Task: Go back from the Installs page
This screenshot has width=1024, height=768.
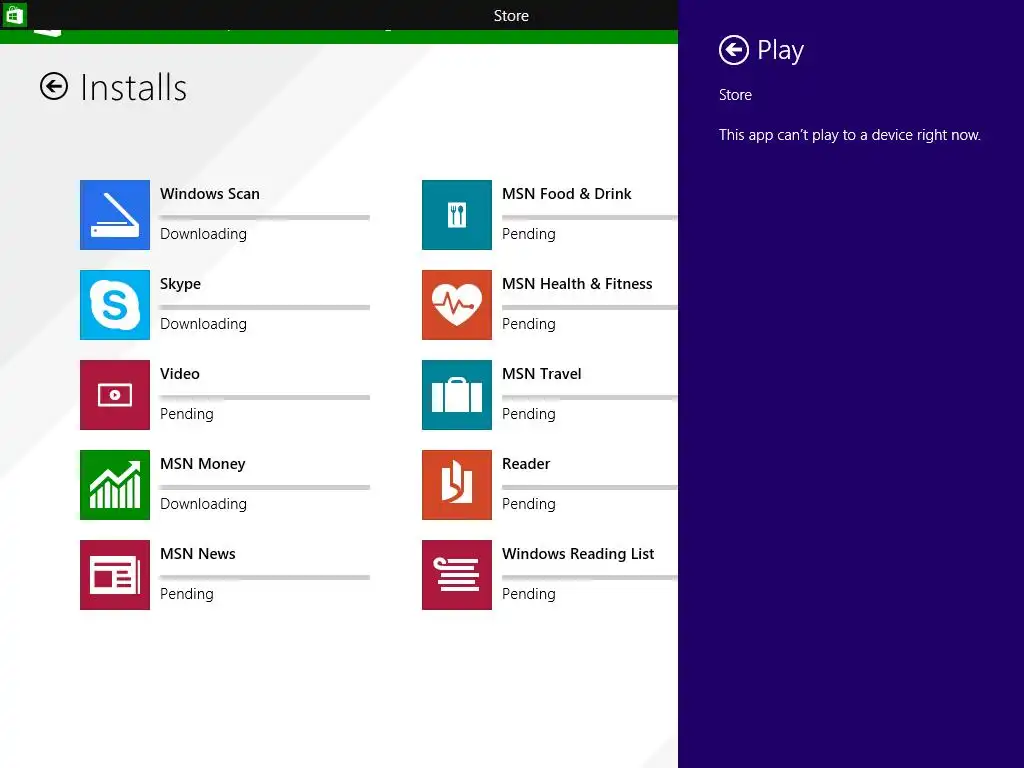Action: [x=54, y=86]
